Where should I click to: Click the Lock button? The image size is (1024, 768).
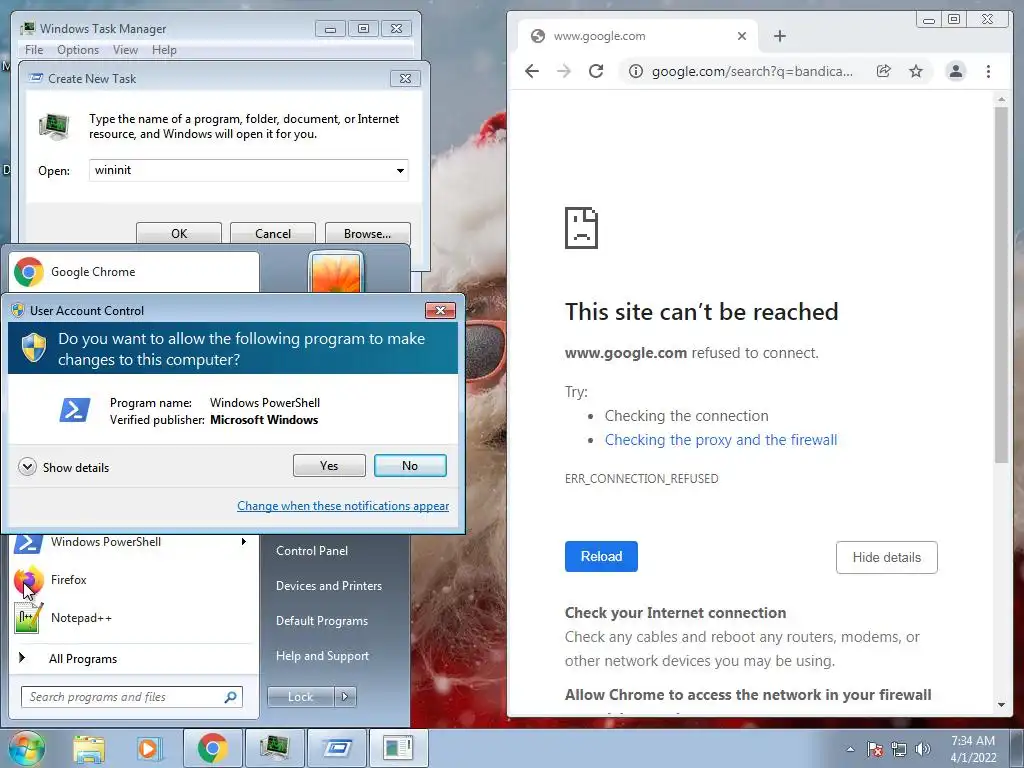coord(300,697)
